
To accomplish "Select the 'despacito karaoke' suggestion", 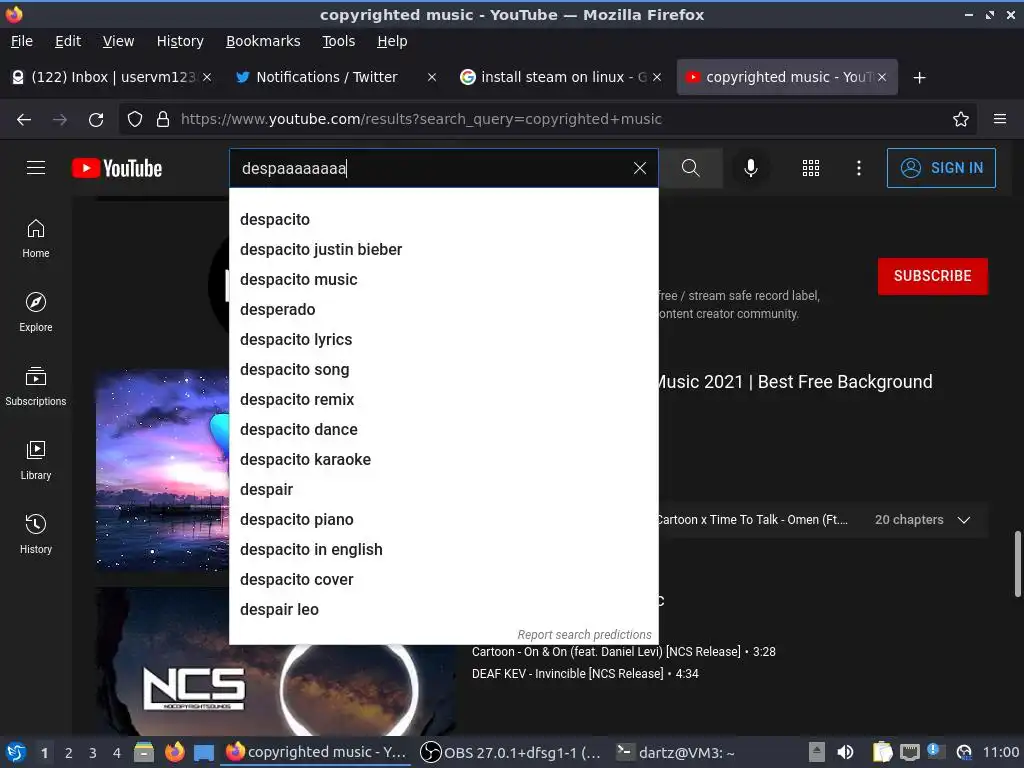I will [x=443, y=460].
